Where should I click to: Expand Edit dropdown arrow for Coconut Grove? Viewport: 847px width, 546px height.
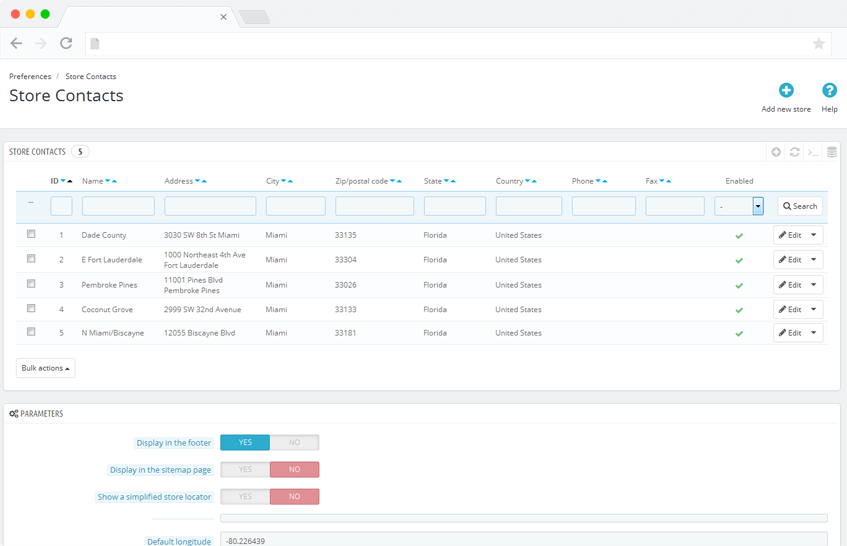(814, 309)
